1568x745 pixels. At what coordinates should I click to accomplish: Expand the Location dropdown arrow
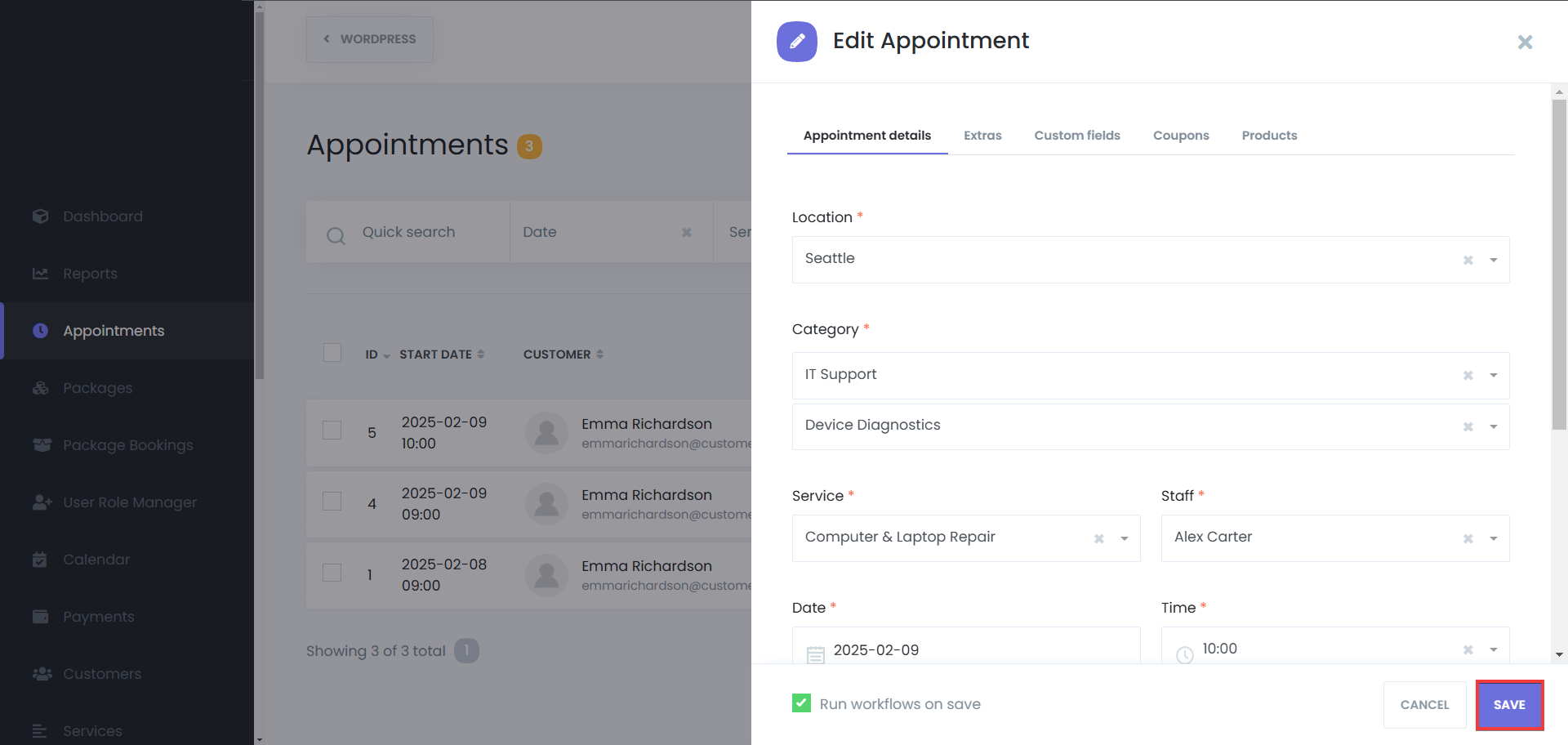[1493, 261]
